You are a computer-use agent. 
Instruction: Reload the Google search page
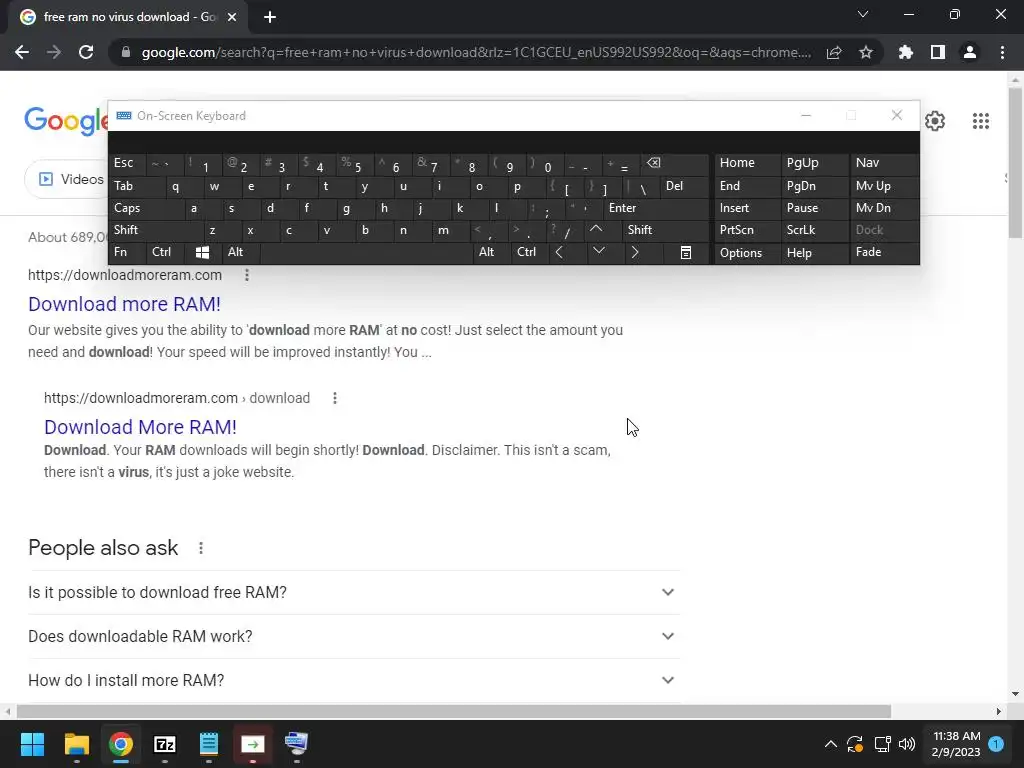pos(86,52)
